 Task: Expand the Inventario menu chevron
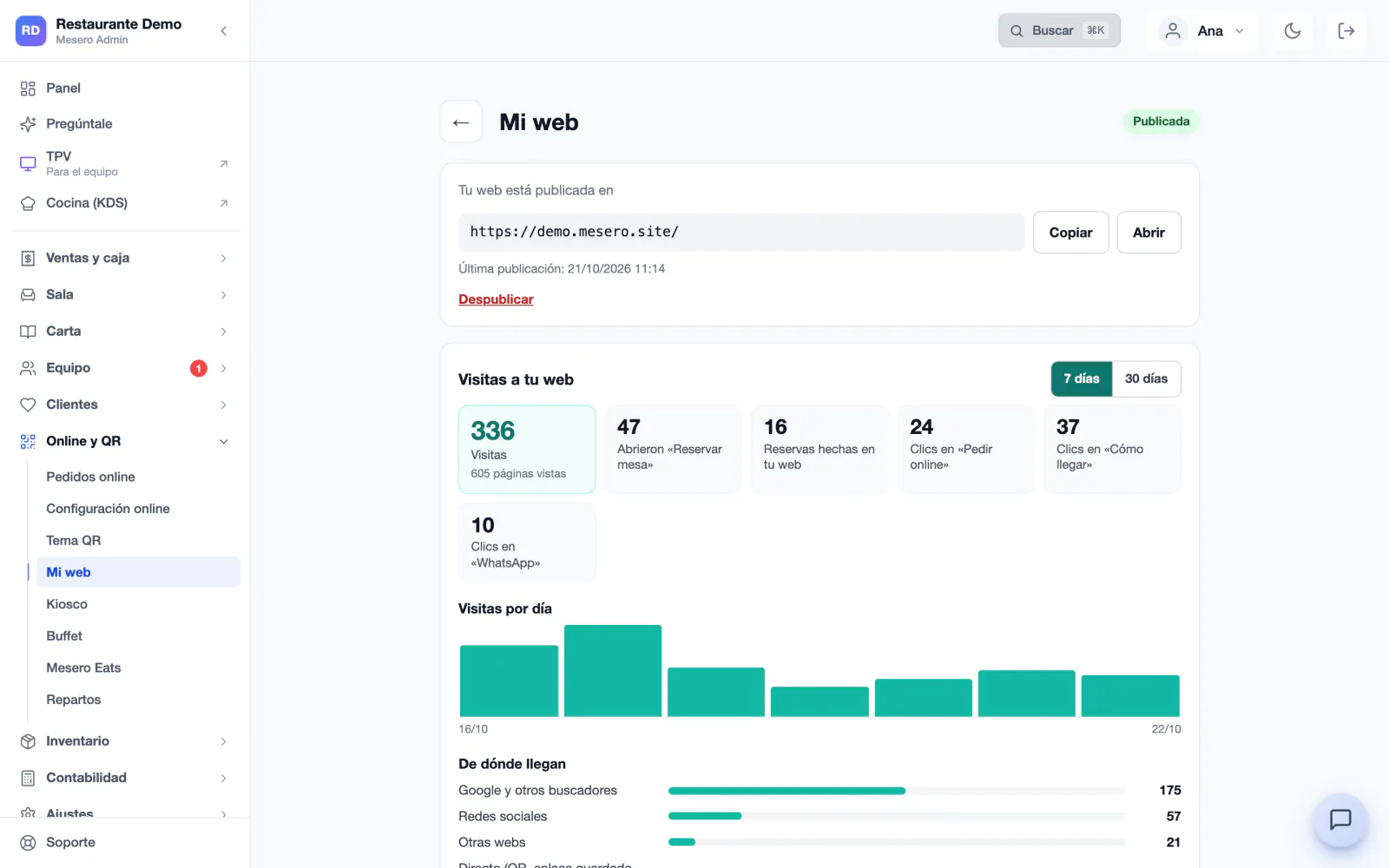click(224, 741)
